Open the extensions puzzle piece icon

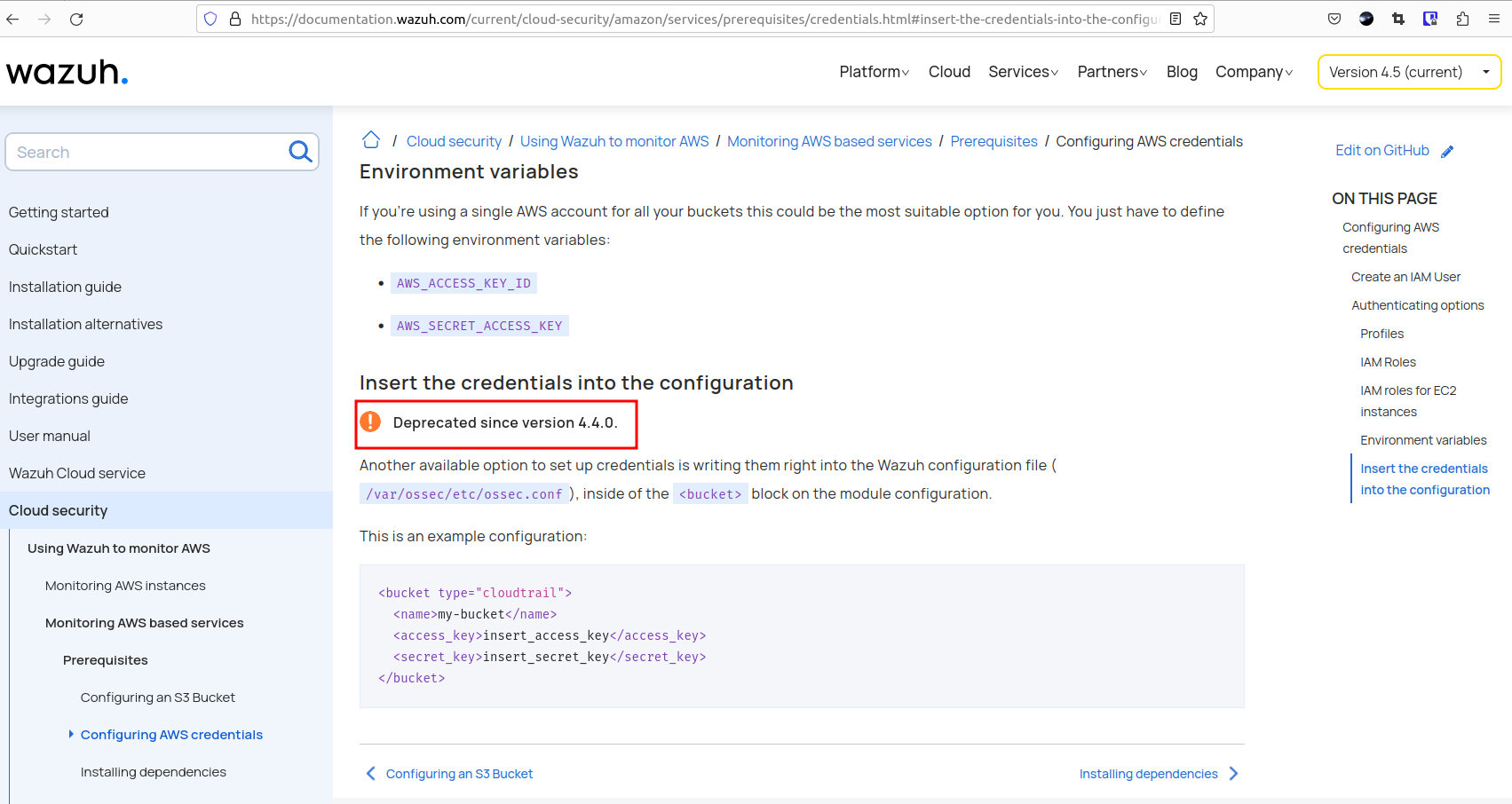coord(1462,19)
